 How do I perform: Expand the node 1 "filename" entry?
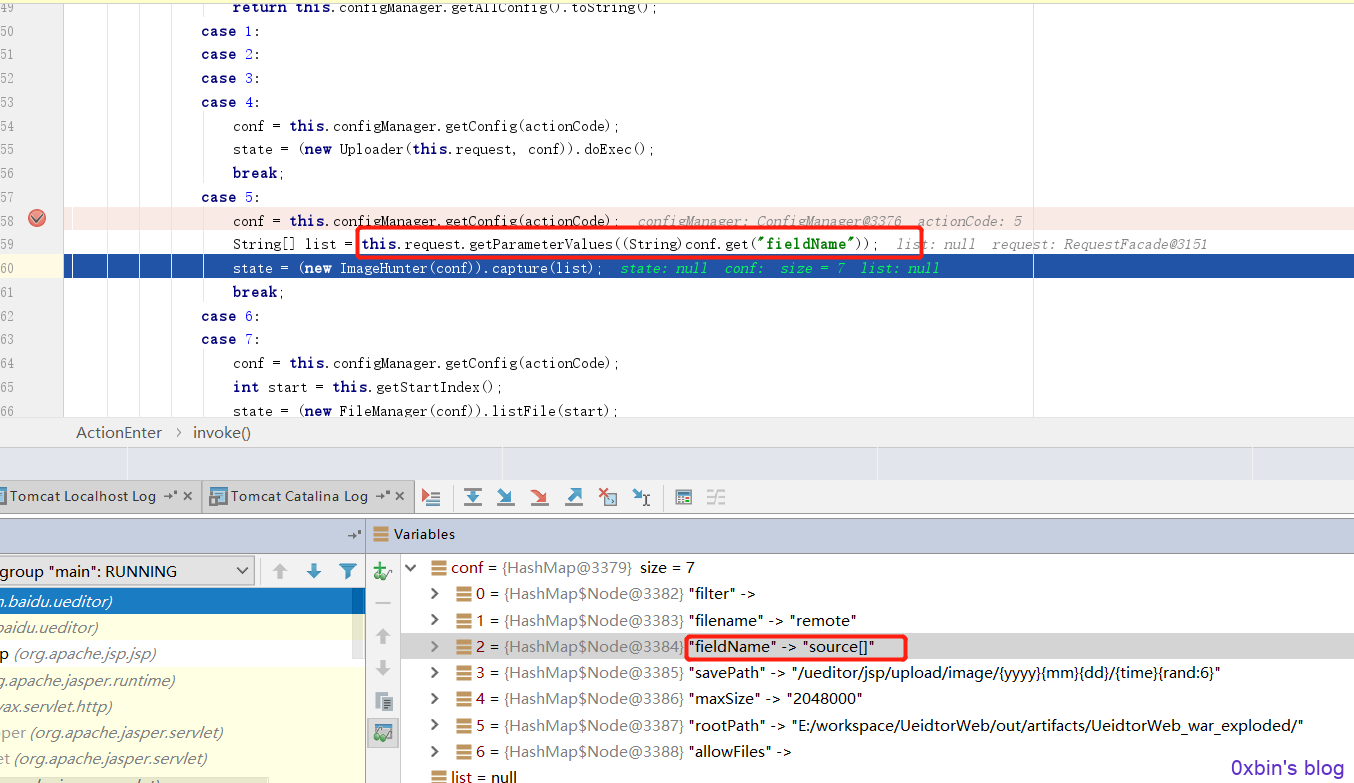pos(434,620)
